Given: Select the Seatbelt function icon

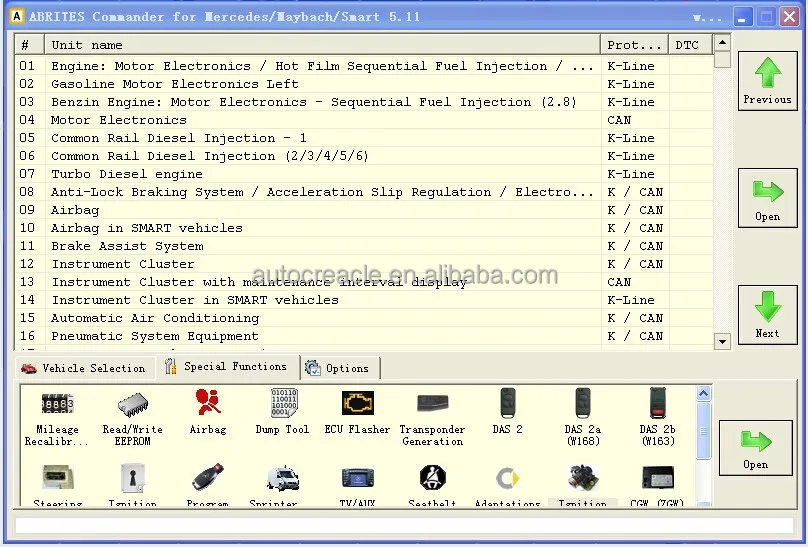Looking at the screenshot, I should point(432,484).
